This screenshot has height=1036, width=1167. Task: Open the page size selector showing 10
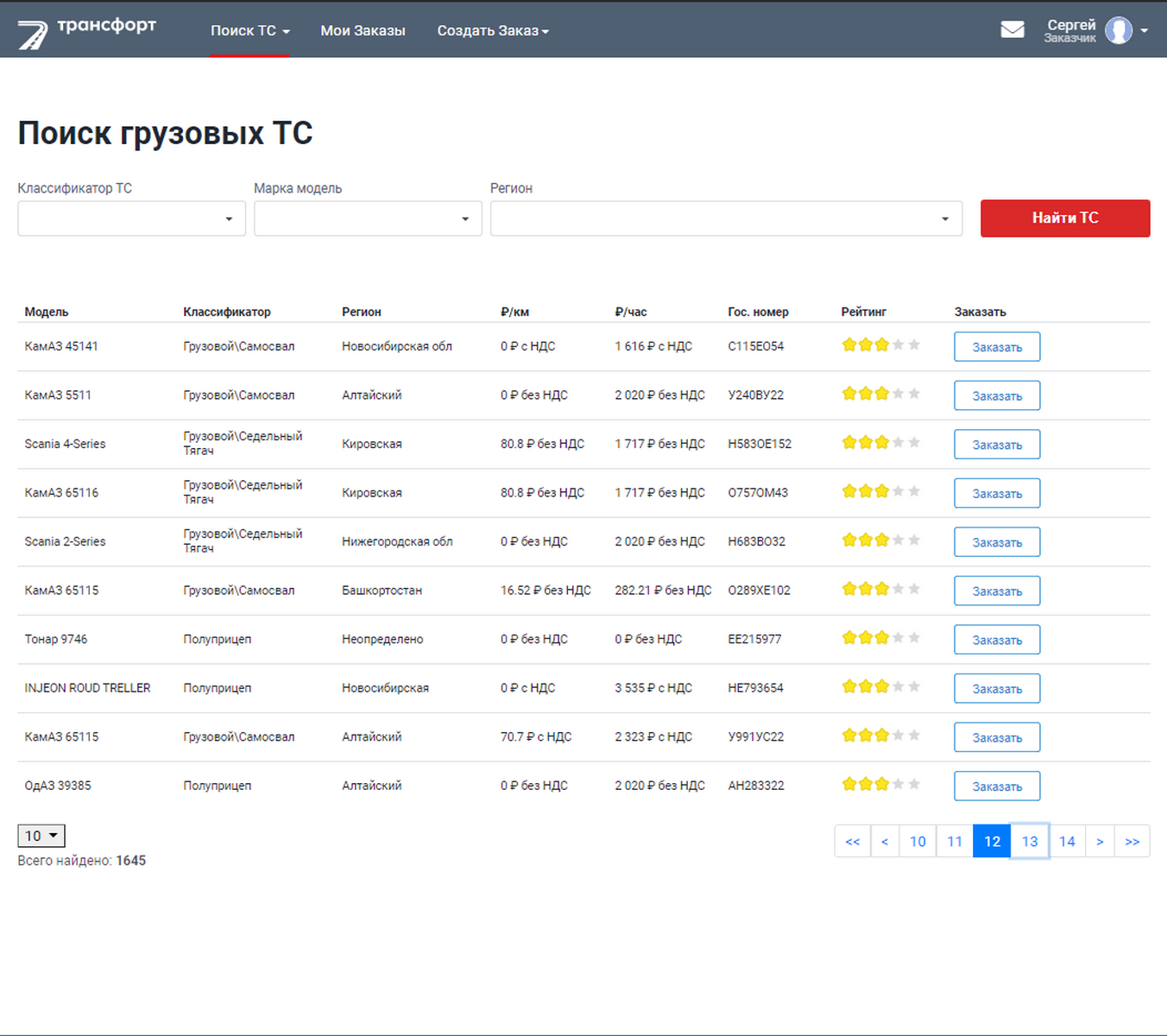click(41, 836)
